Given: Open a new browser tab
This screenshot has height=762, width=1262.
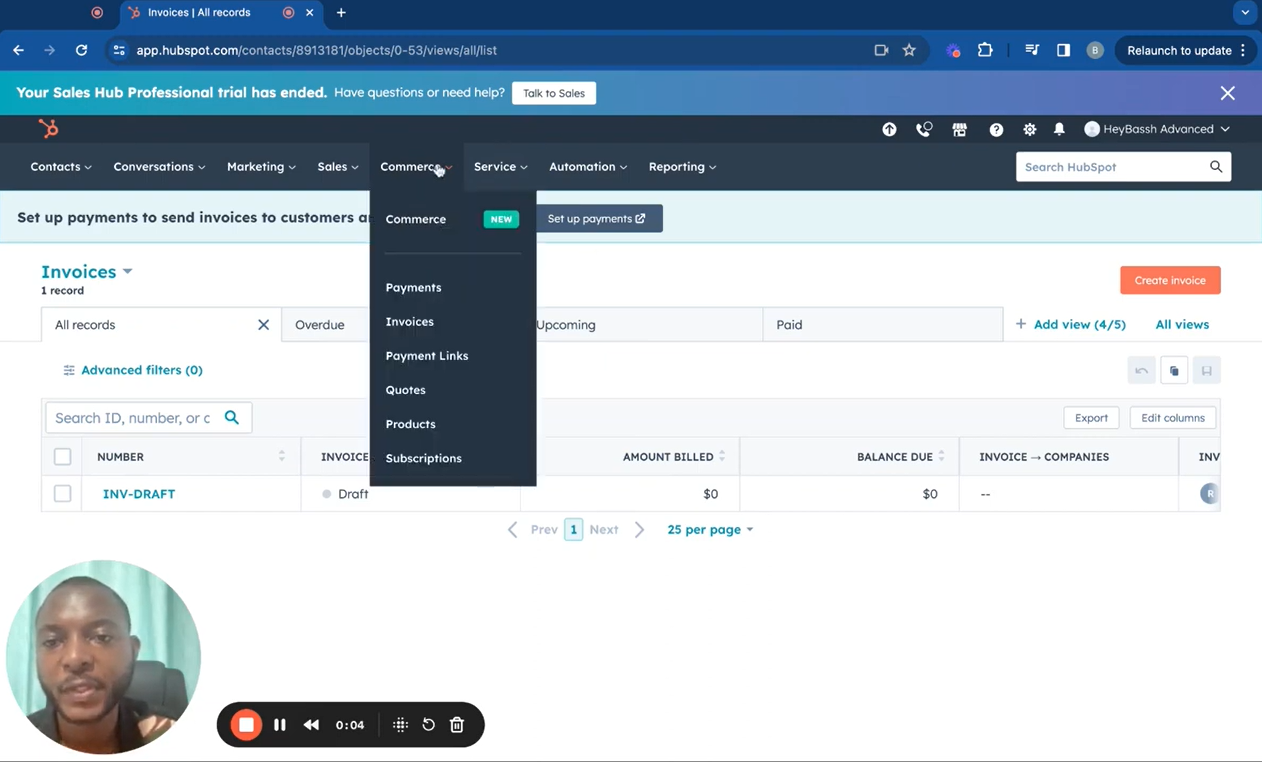Looking at the screenshot, I should pos(341,13).
